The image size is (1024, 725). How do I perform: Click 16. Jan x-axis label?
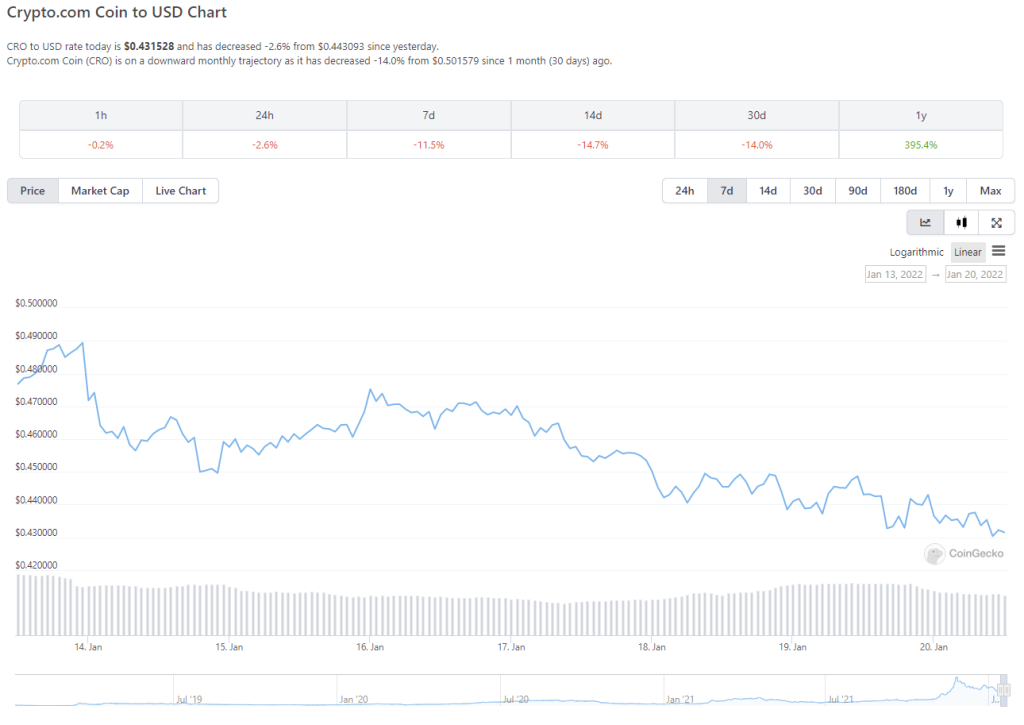(370, 647)
